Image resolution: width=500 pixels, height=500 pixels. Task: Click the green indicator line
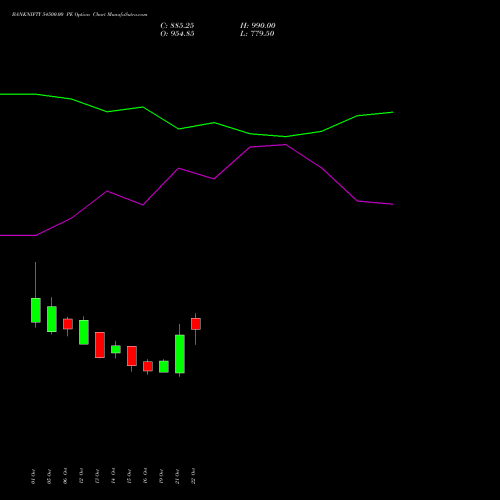tap(214, 123)
